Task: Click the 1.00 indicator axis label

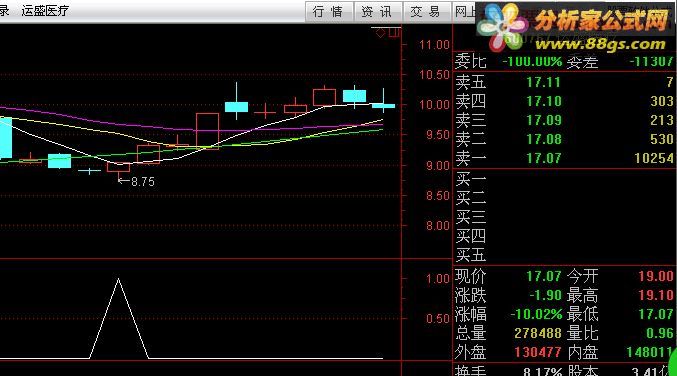Action: click(438, 279)
